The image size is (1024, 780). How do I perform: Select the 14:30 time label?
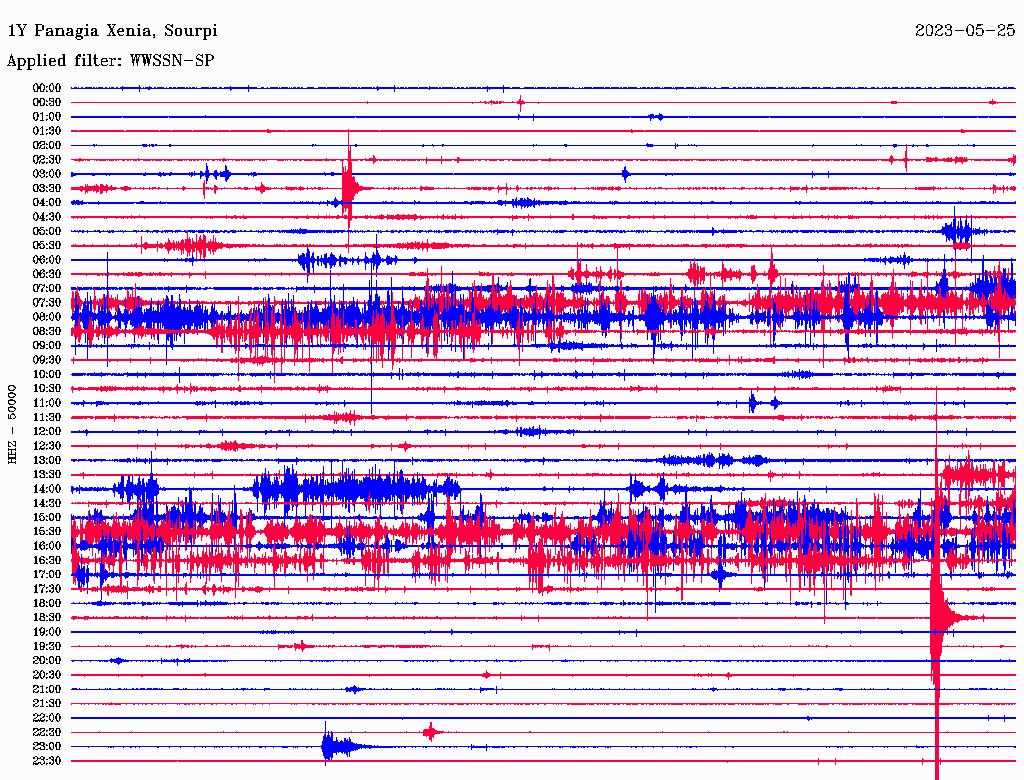pos(47,504)
